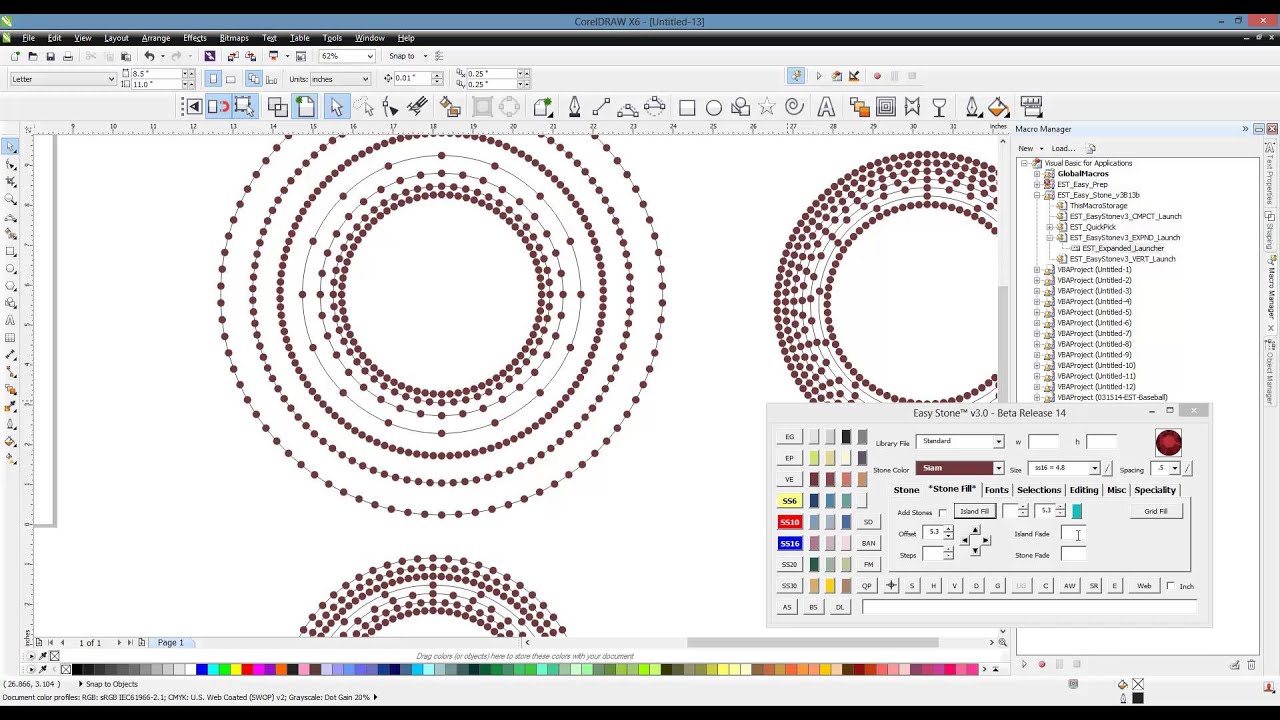Image resolution: width=1280 pixels, height=720 pixels.
Task: Click Load... in Macro Manager
Action: tap(1063, 148)
